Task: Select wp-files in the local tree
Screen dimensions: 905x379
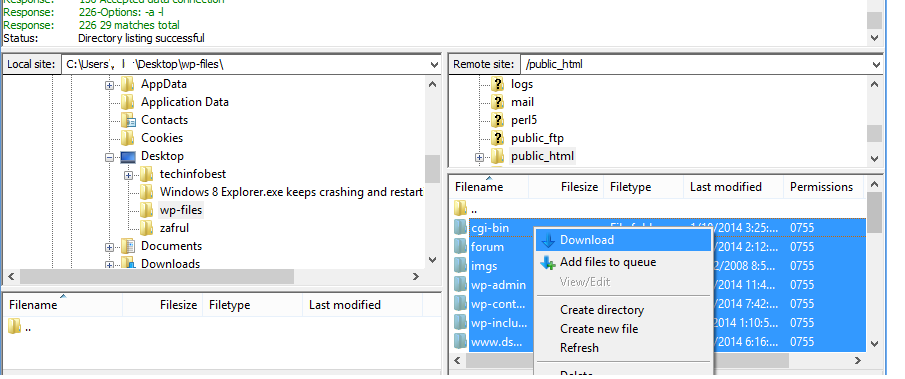Action: click(181, 210)
